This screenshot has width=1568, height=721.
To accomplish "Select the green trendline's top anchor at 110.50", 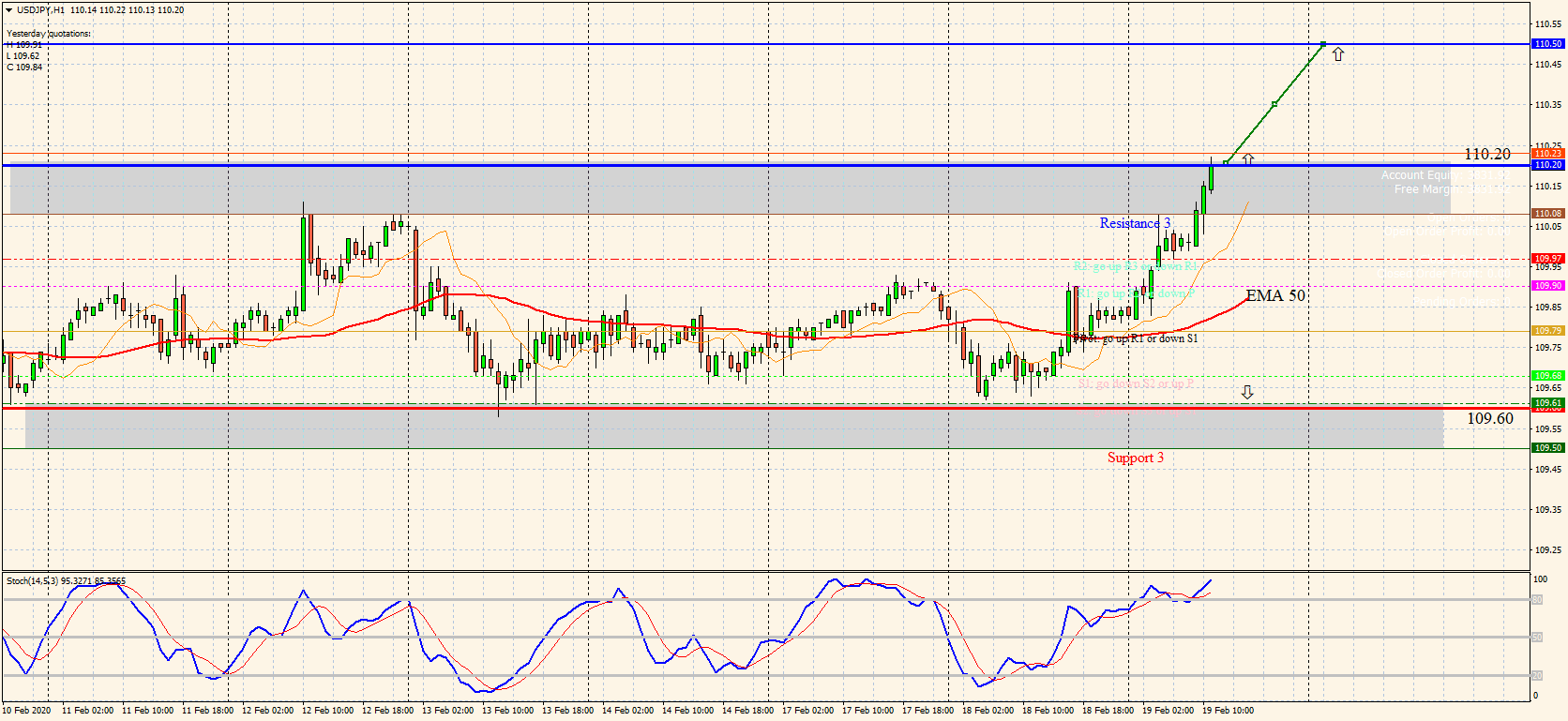I will tap(1323, 44).
